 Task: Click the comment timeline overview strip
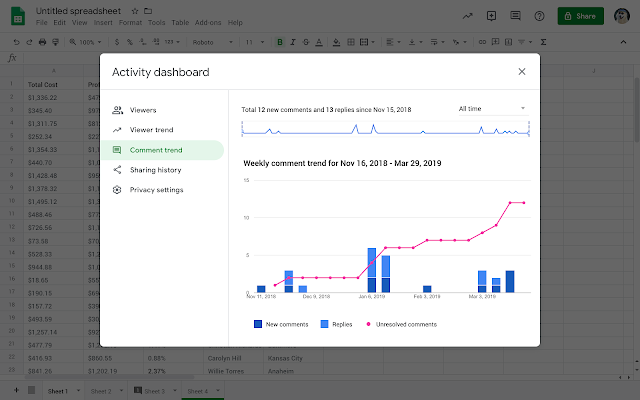(385, 130)
